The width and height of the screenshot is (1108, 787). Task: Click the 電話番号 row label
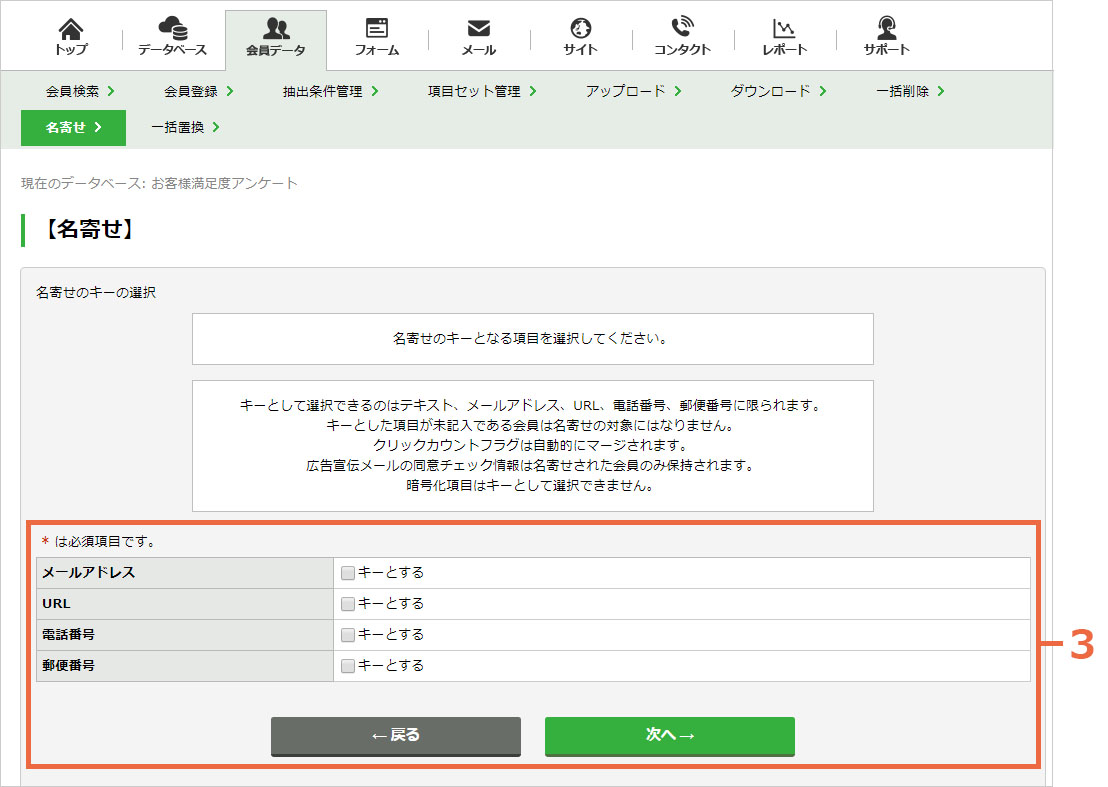tap(69, 635)
